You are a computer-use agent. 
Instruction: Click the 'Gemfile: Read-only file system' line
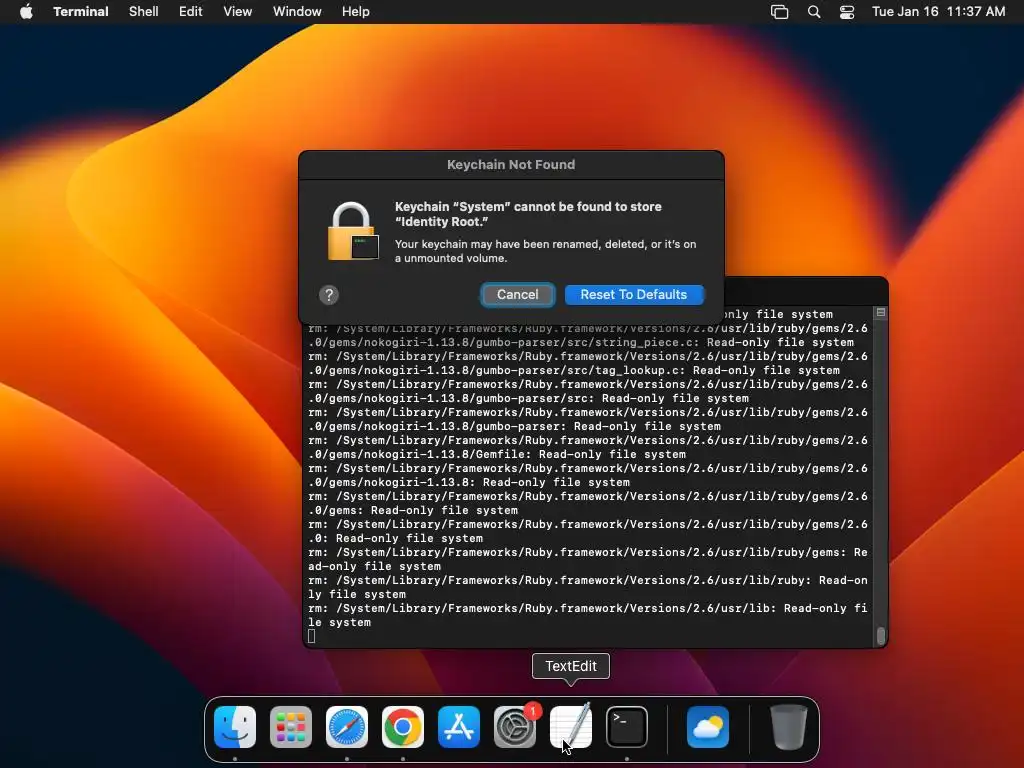(x=497, y=455)
